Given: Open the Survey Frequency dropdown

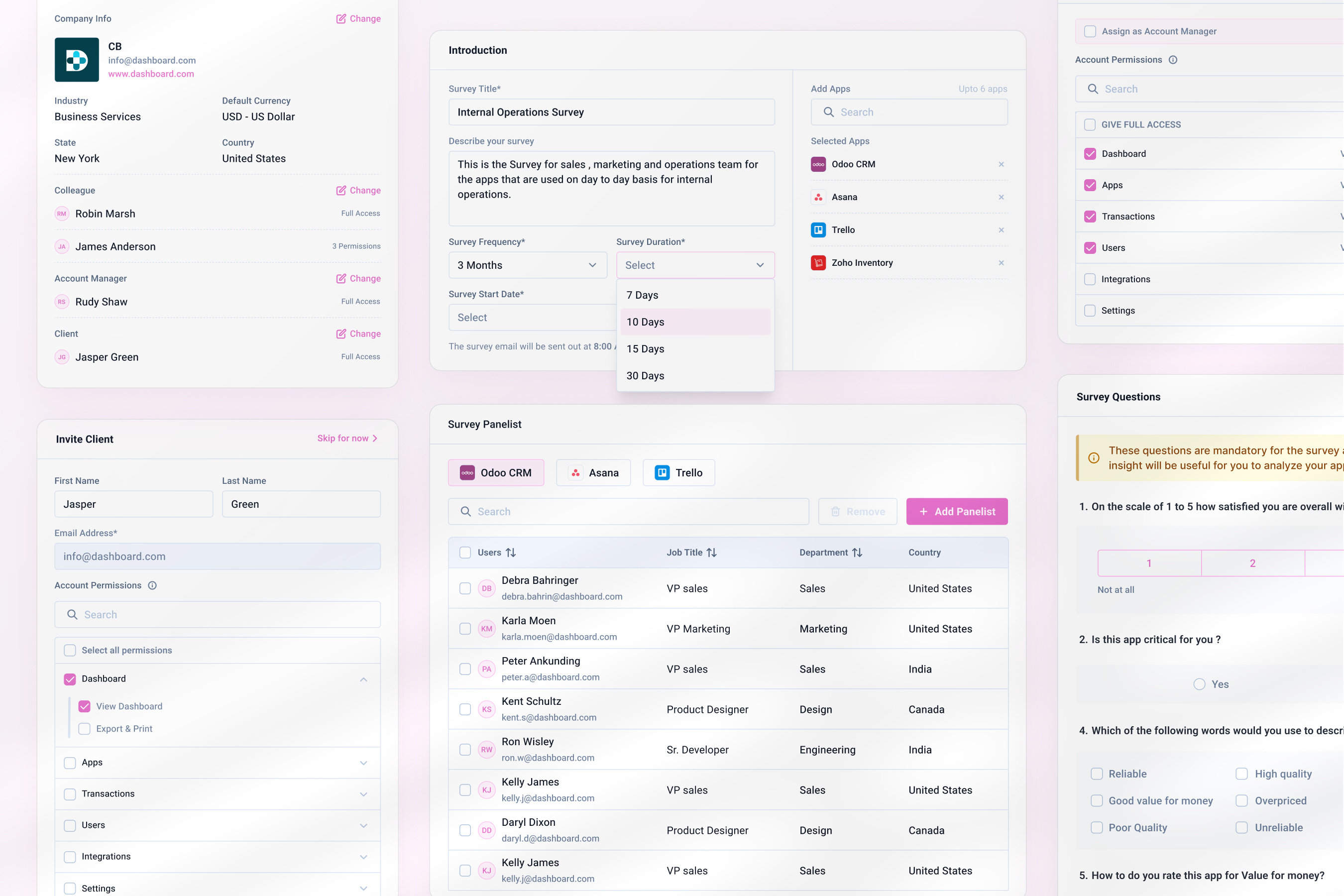Looking at the screenshot, I should 527,265.
